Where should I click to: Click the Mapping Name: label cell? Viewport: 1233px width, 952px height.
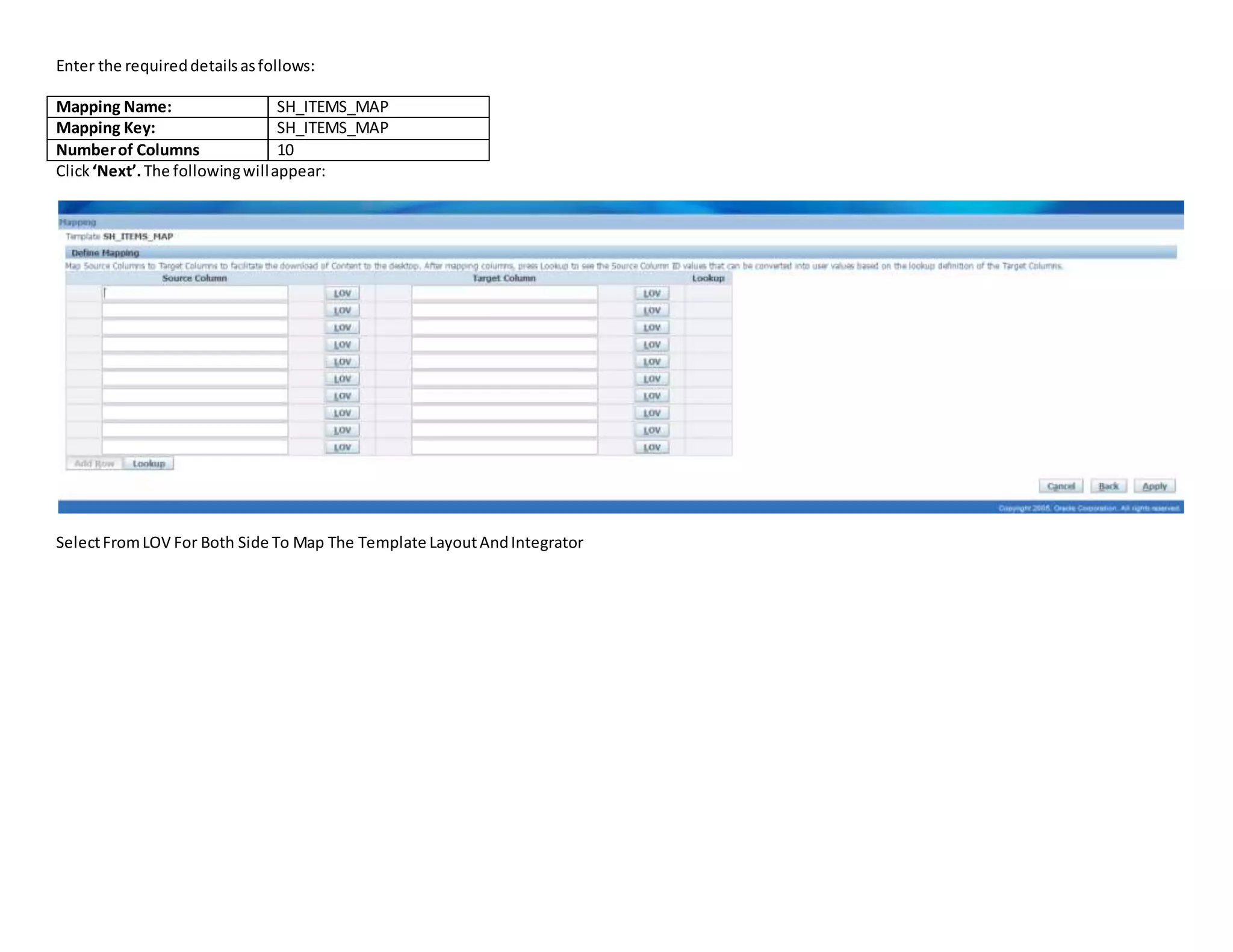point(158,107)
